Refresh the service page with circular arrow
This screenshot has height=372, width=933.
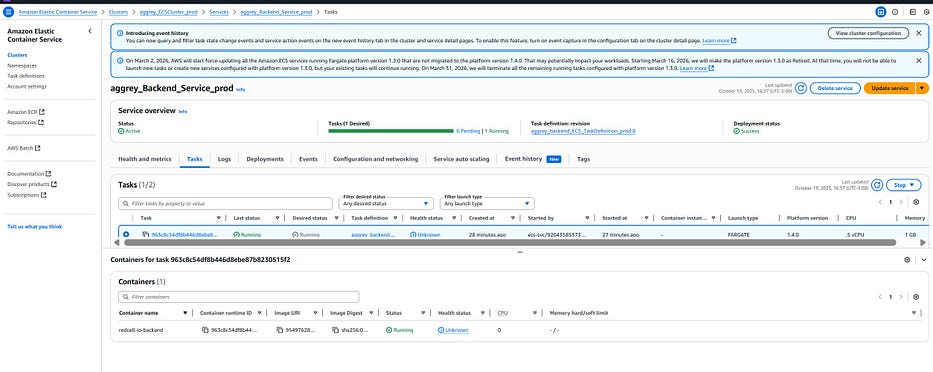801,88
